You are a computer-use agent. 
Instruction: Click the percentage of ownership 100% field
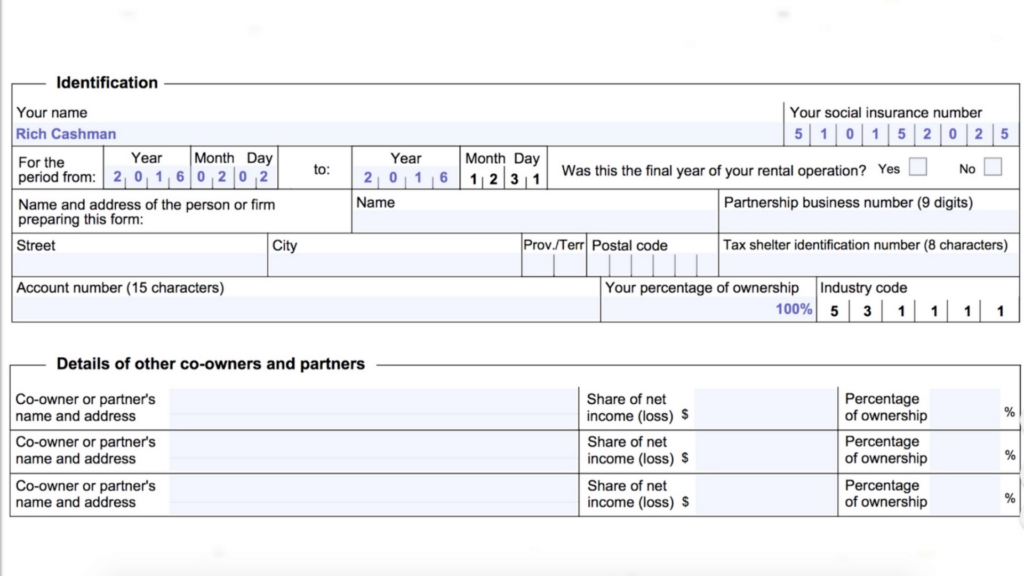pos(708,309)
